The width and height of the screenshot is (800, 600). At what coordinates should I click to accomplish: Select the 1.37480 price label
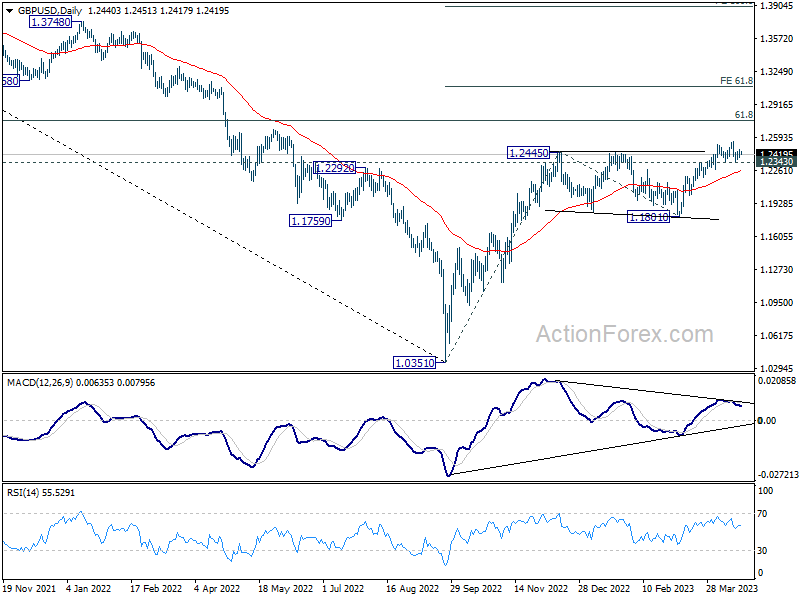50,22
